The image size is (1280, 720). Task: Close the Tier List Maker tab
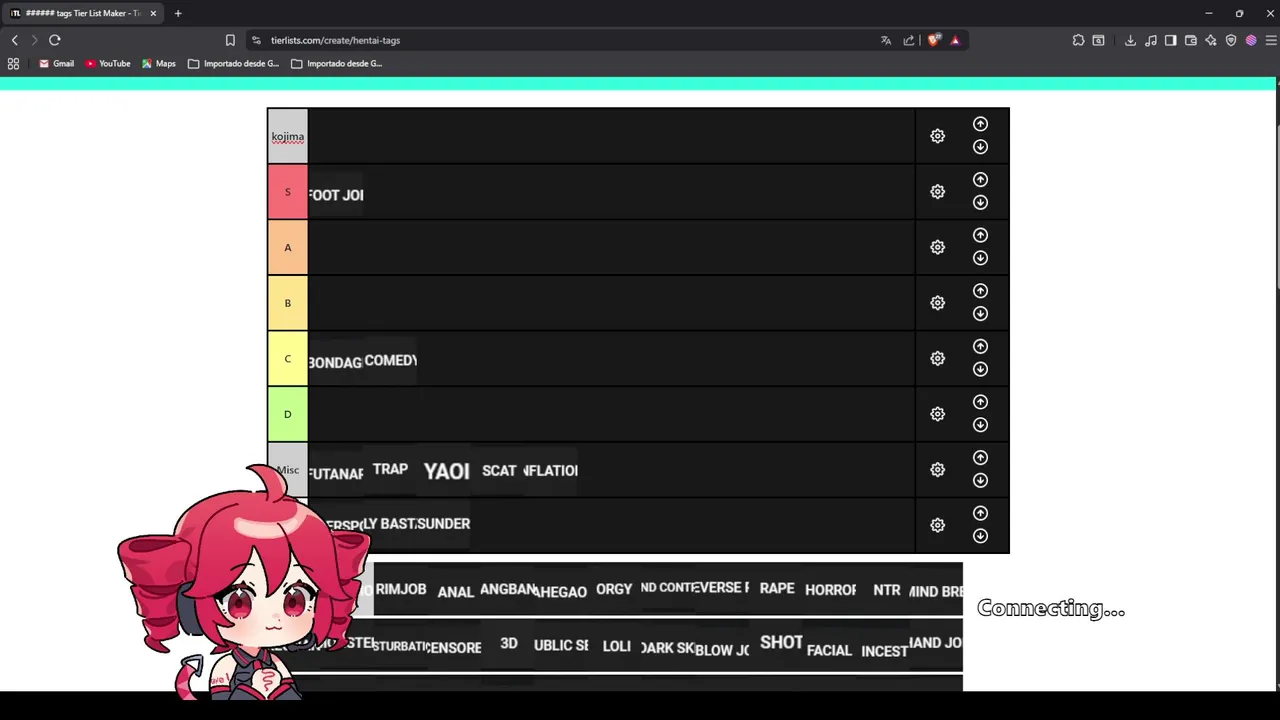[153, 13]
